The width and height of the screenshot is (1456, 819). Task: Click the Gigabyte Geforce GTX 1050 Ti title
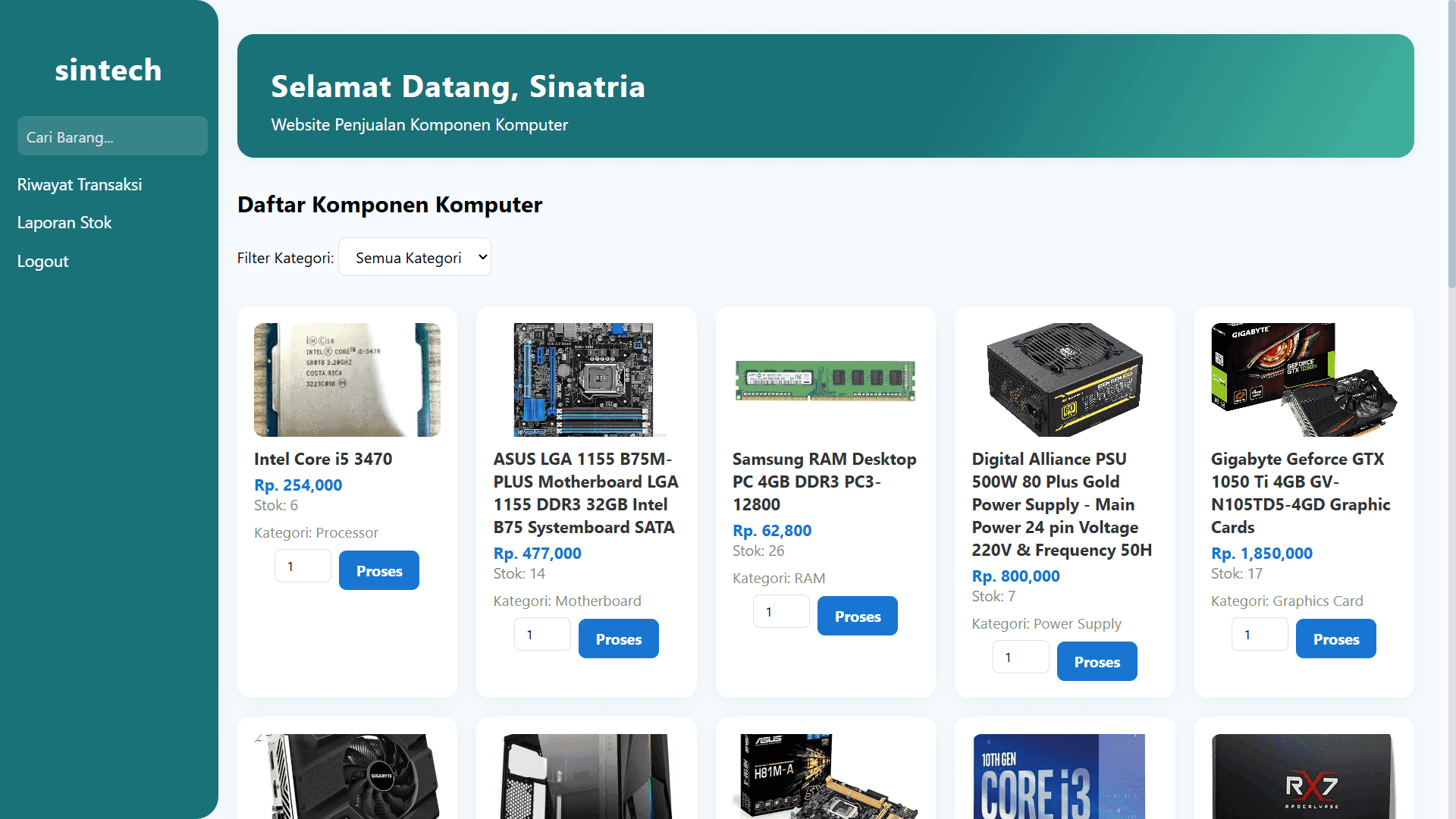(x=1301, y=493)
